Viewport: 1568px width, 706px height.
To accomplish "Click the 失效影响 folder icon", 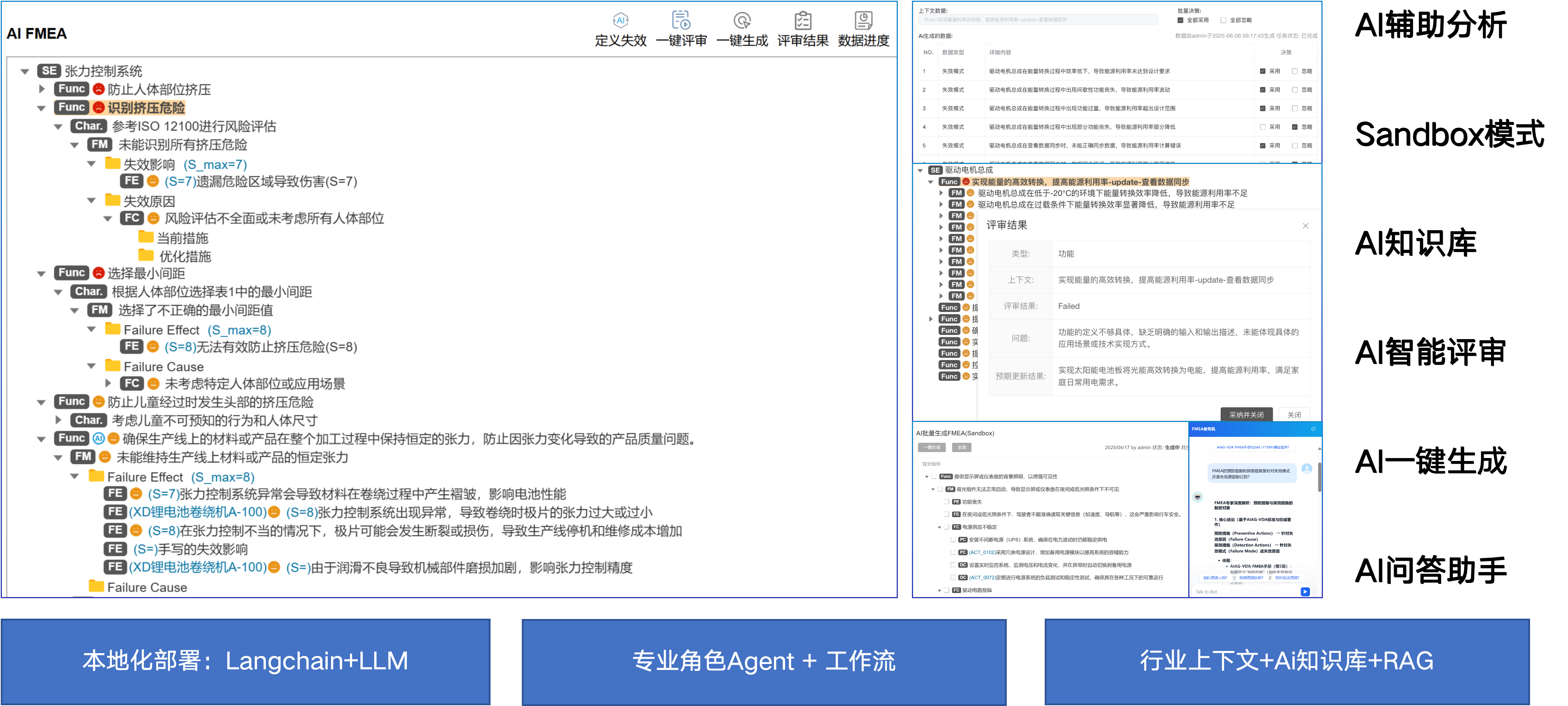I will click(x=113, y=164).
